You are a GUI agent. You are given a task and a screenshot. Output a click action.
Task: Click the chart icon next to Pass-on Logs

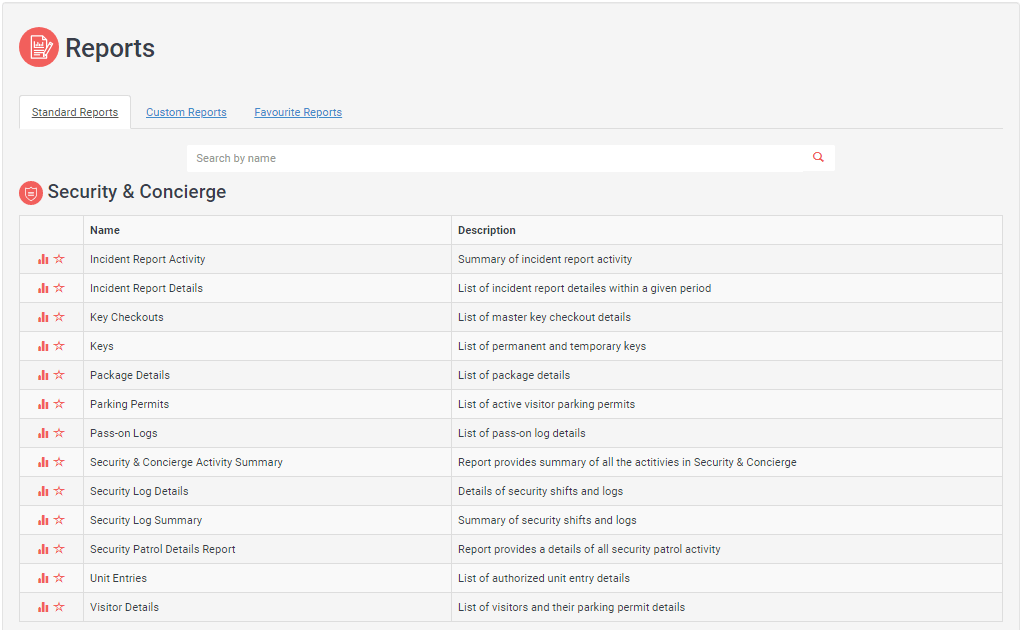tap(43, 433)
